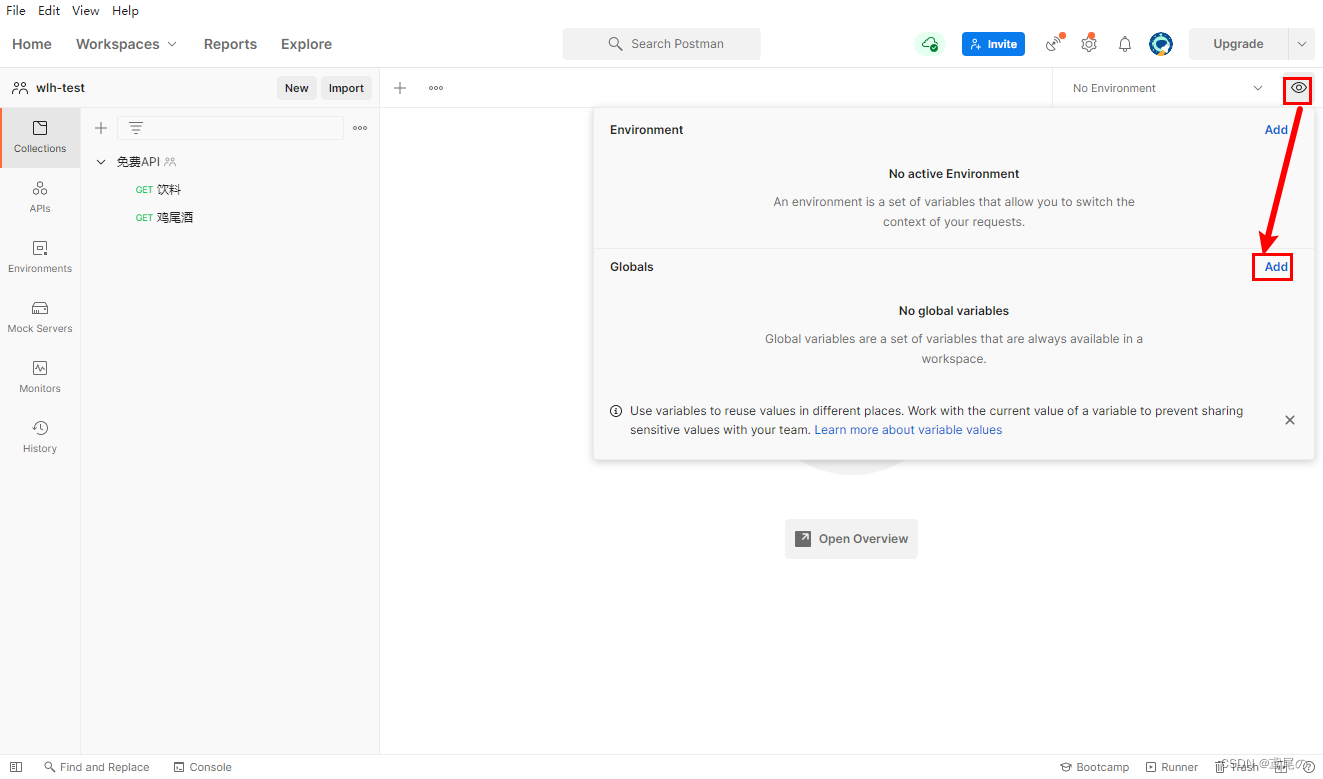Screen dimensions: 1323x779
Task: Click the Import button
Action: click(x=346, y=88)
